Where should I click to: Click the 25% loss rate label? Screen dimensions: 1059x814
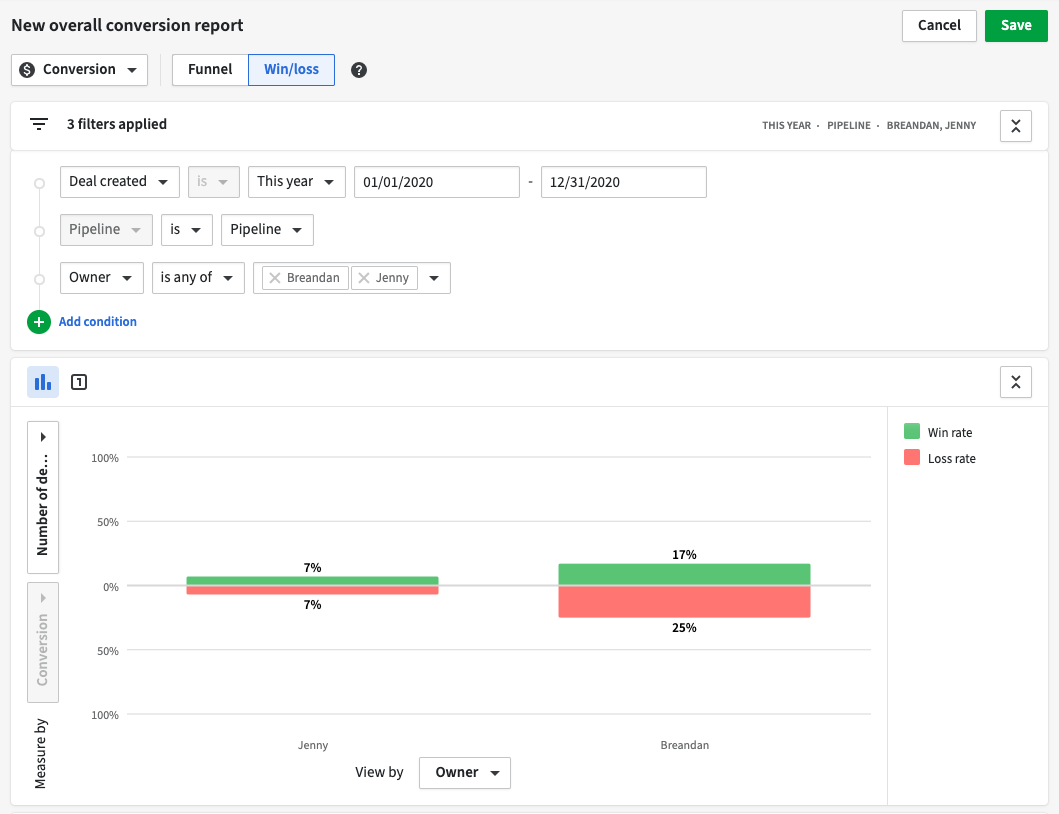[684, 628]
